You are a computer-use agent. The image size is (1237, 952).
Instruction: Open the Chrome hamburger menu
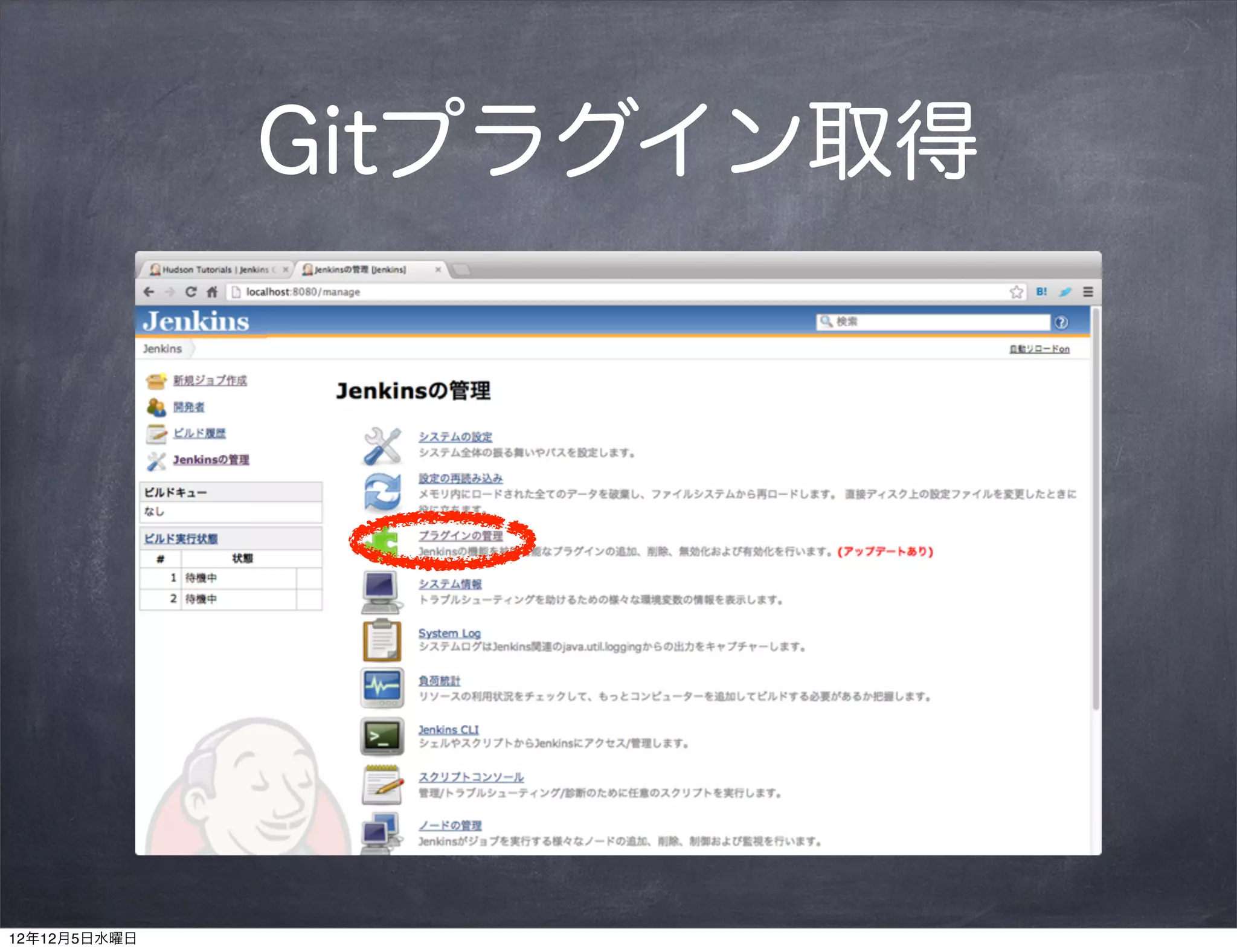1088,292
